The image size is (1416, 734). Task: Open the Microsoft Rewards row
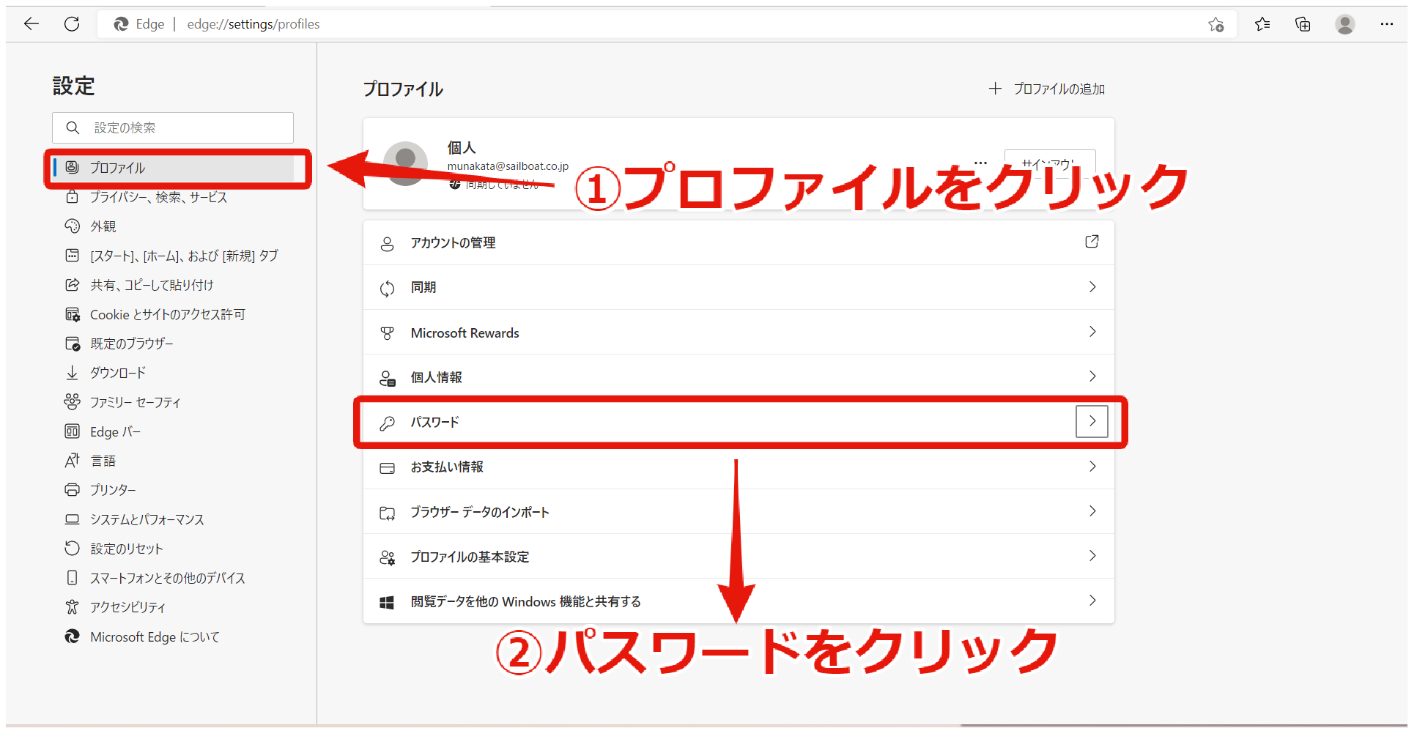point(738,332)
